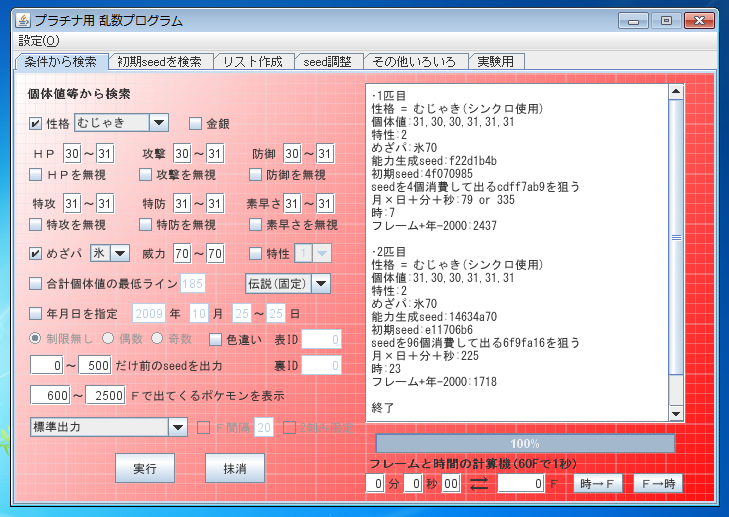Viewport: 729px width, 517px height.
Task: Enable the 金銀 checkbox
Action: [x=195, y=124]
